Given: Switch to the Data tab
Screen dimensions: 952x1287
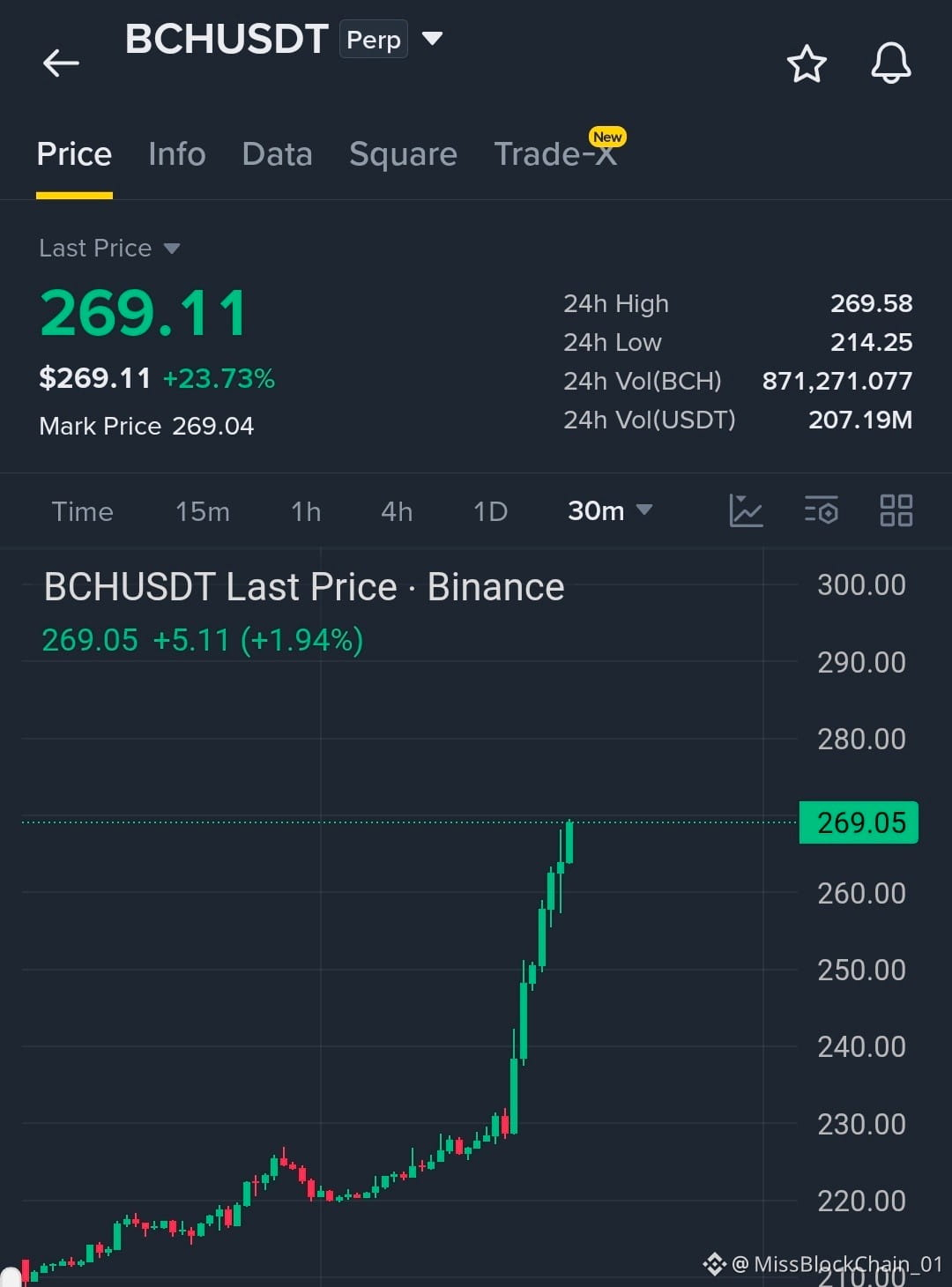Looking at the screenshot, I should tap(278, 154).
